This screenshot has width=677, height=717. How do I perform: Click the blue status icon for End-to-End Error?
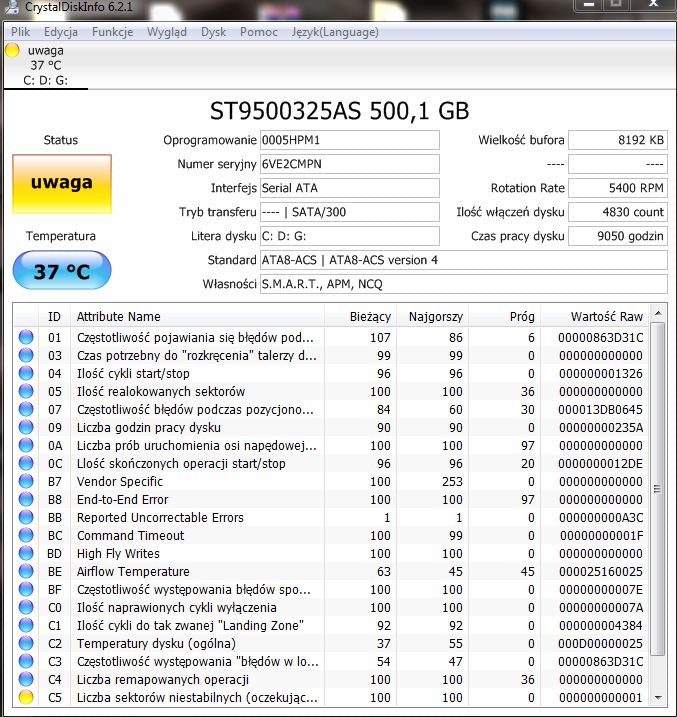pos(26,499)
